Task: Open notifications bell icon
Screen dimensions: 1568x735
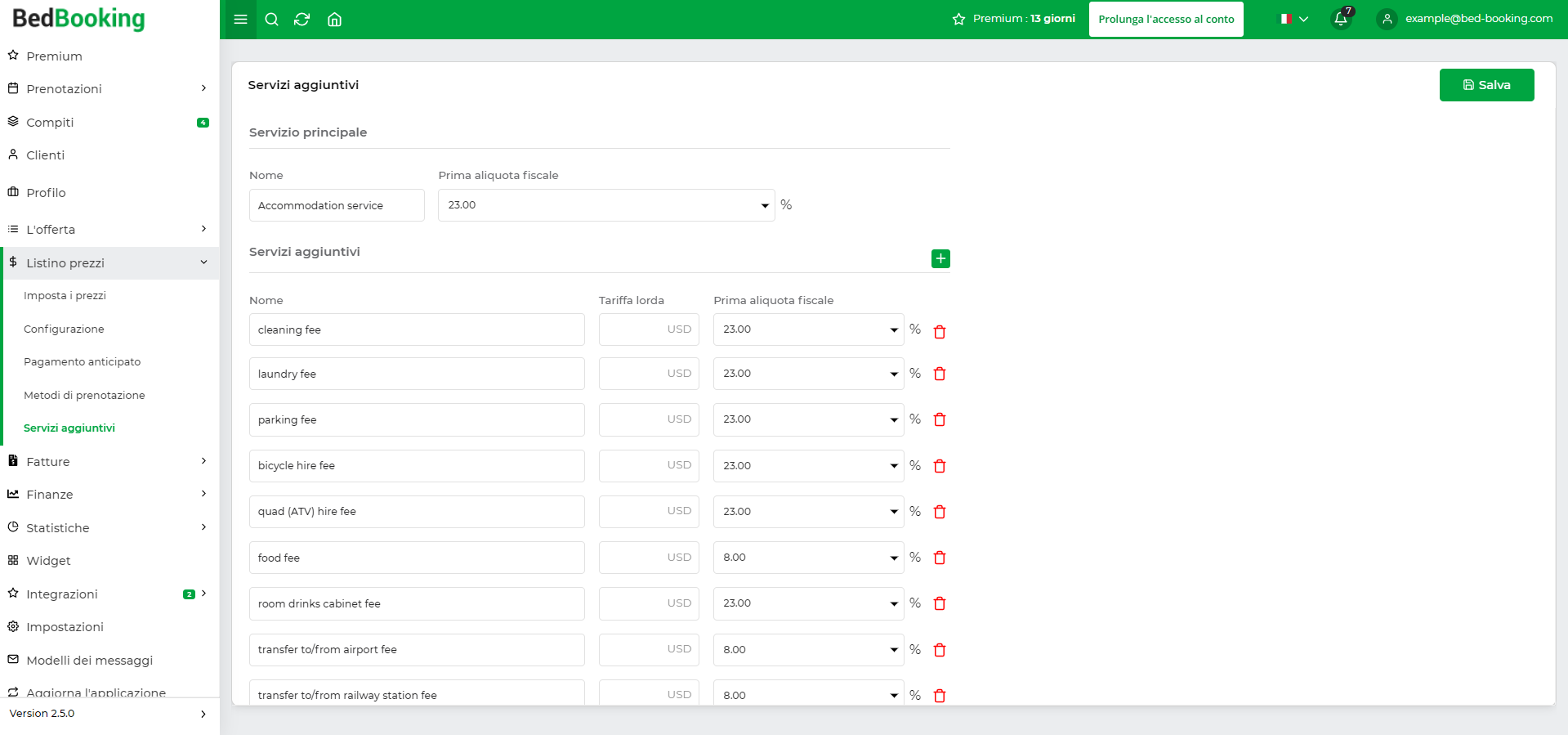Action: (x=1341, y=19)
